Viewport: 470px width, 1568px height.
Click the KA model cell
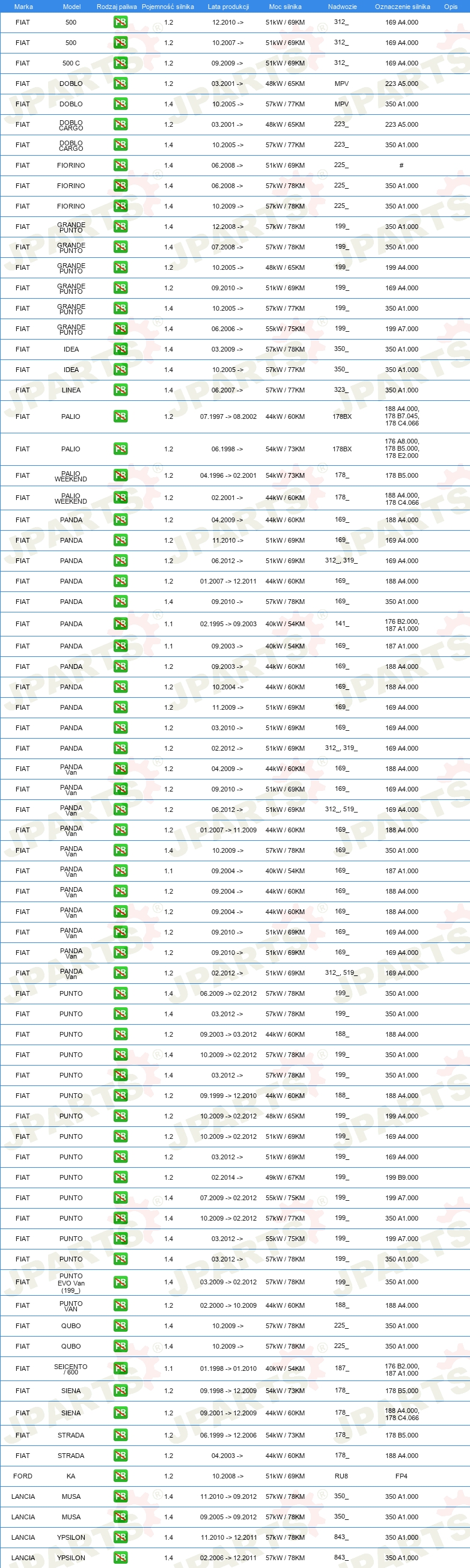click(72, 1476)
